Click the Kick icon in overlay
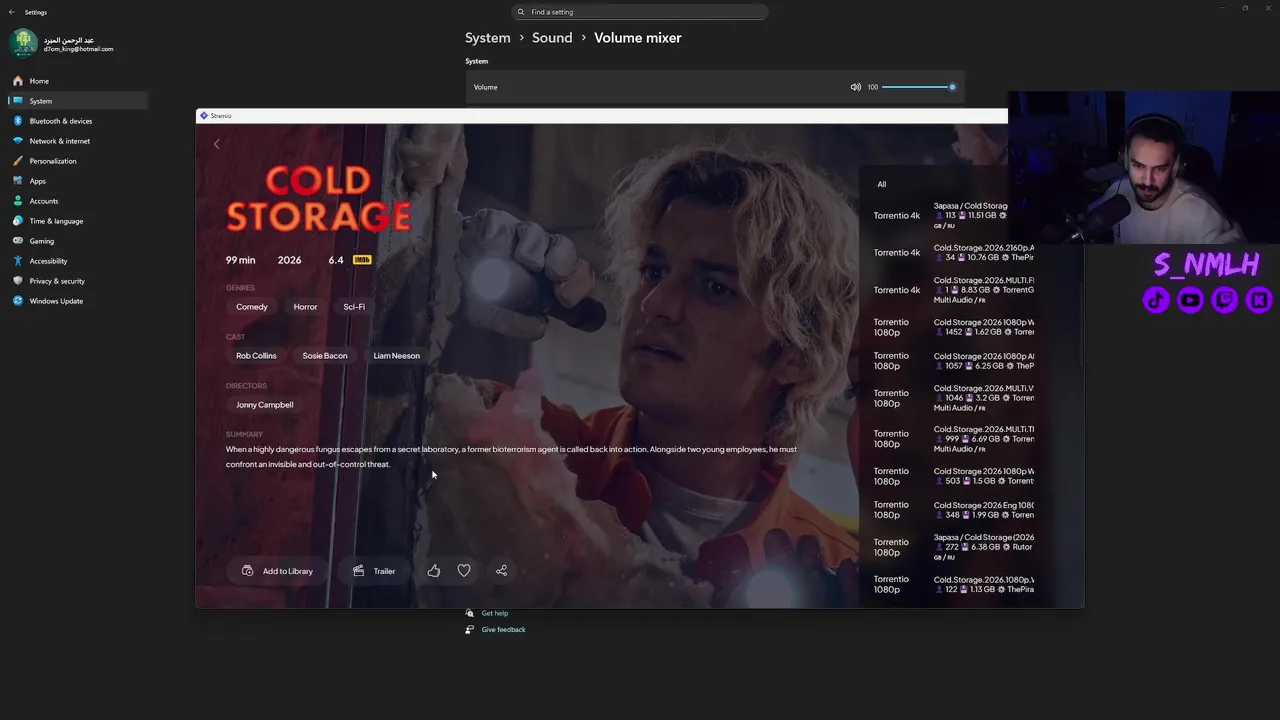 (1259, 300)
